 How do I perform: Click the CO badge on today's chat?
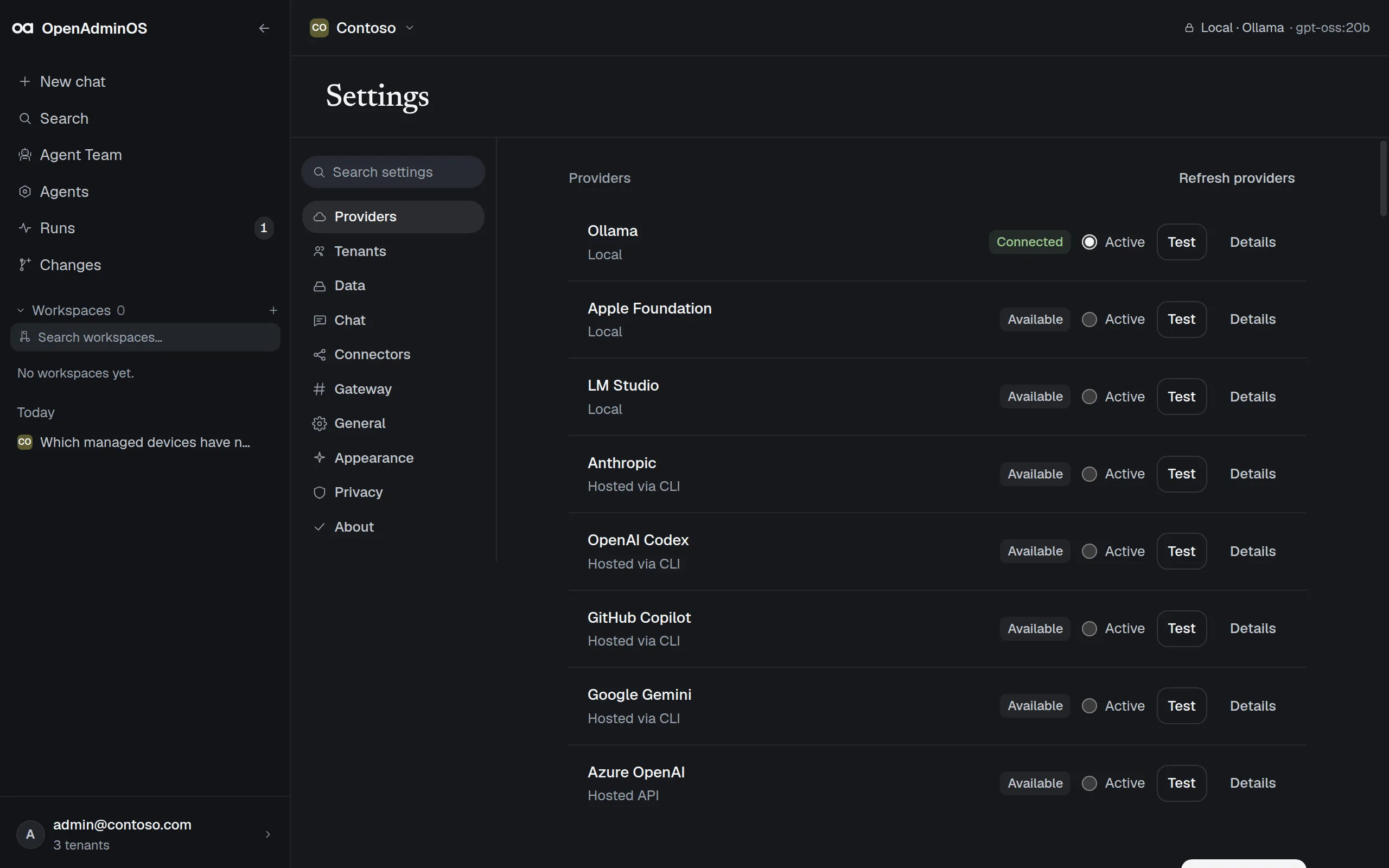click(x=24, y=442)
